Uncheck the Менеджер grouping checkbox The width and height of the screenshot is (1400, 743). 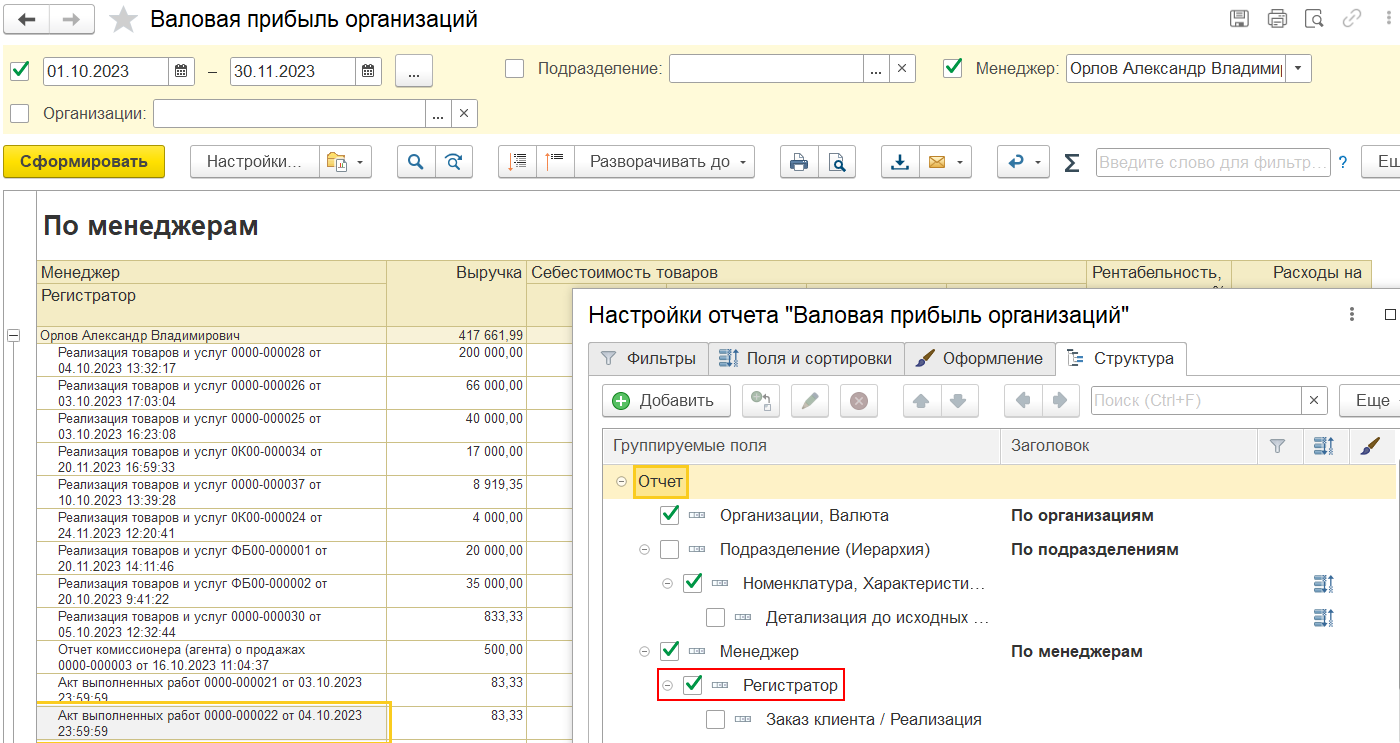point(670,651)
